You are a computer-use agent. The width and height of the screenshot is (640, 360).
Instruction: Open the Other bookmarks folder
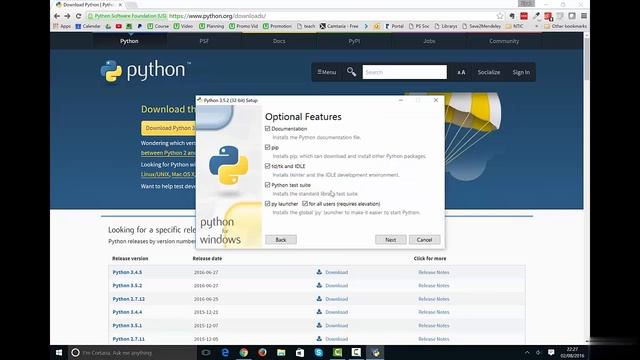coord(566,26)
